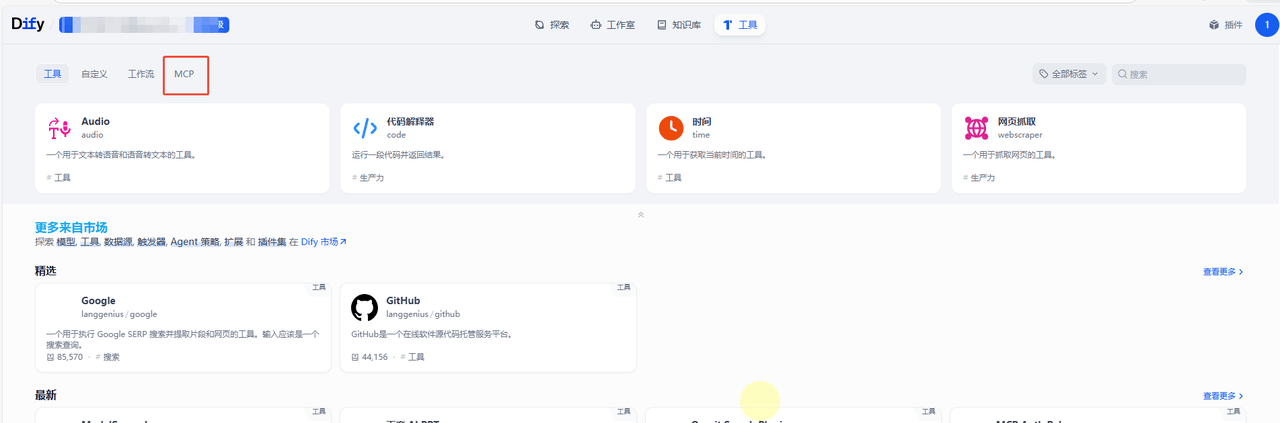This screenshot has width=1280, height=423.
Task: Click the 插件集 marketplace link
Action: tap(272, 242)
